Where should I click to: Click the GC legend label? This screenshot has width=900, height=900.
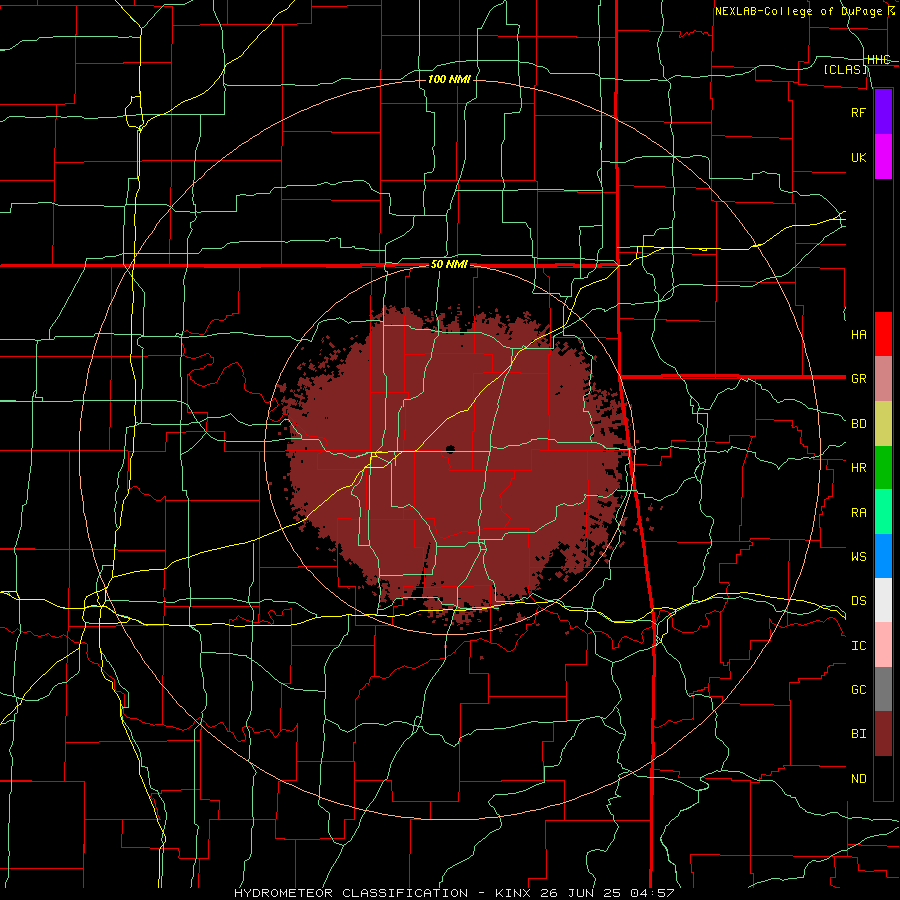[858, 690]
